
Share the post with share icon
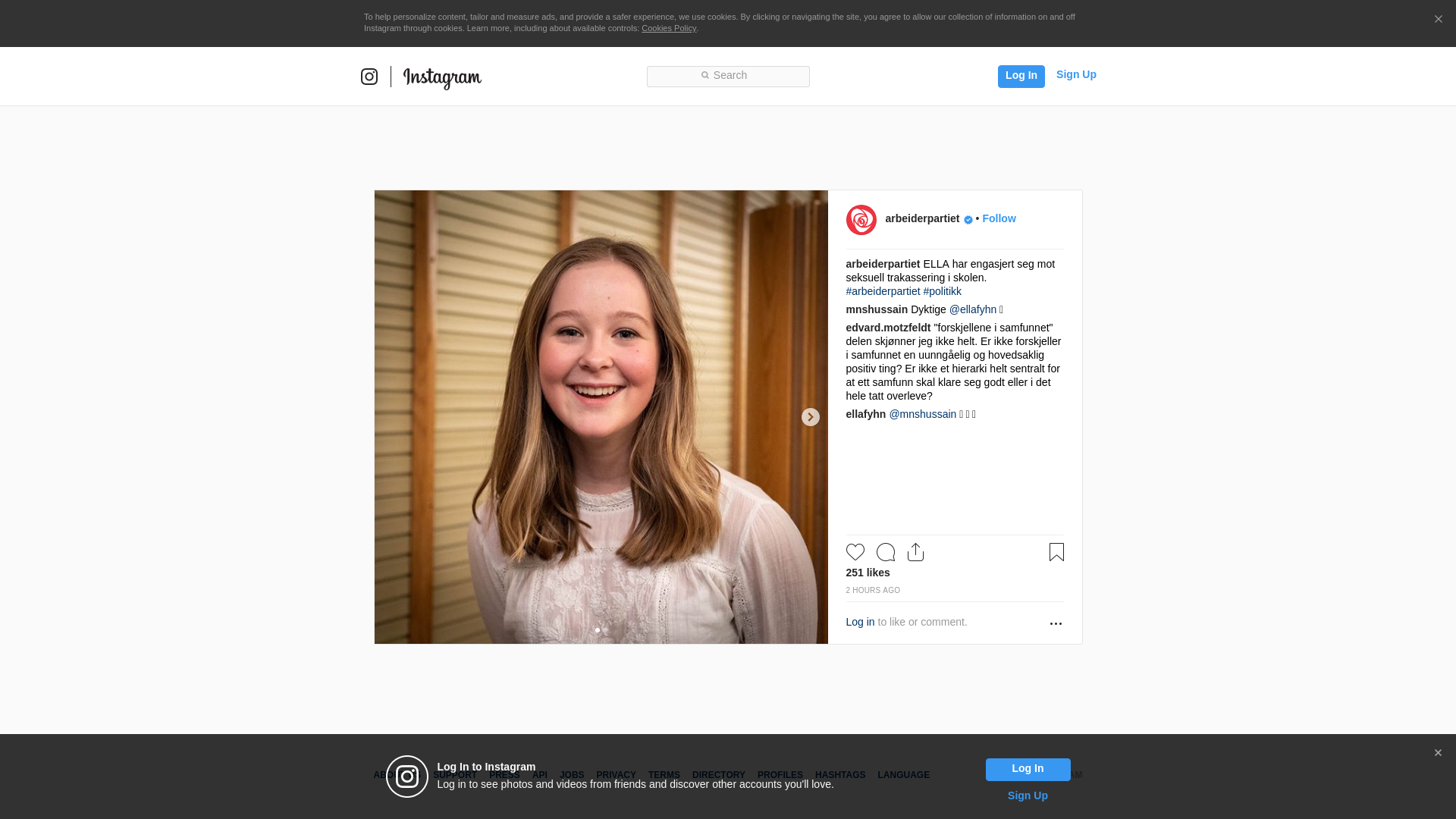point(916,552)
